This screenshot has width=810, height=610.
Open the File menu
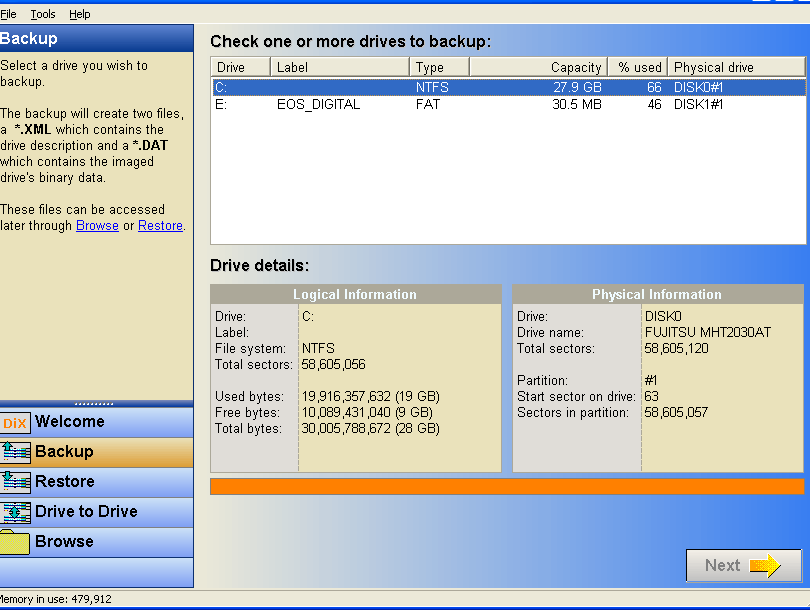pos(10,14)
